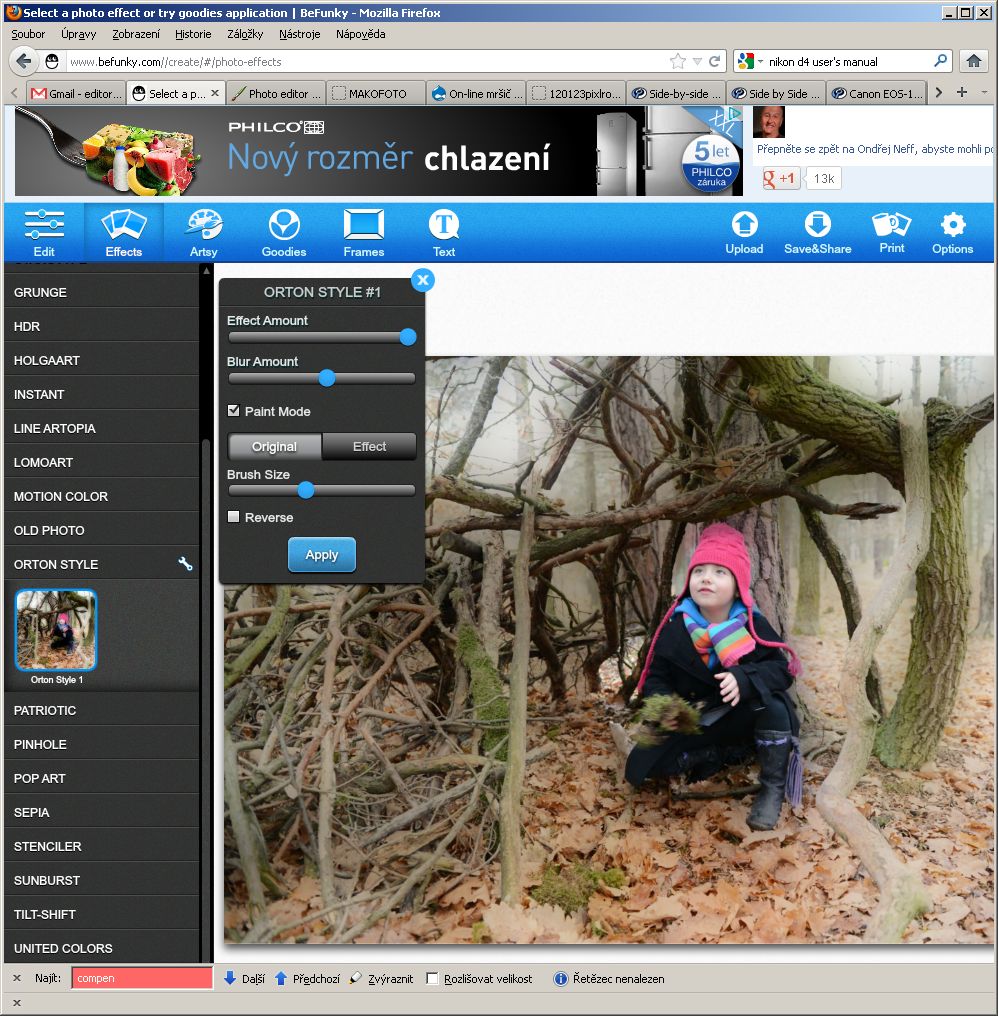The image size is (998, 1016).
Task: Click the Upload icon
Action: (x=744, y=225)
